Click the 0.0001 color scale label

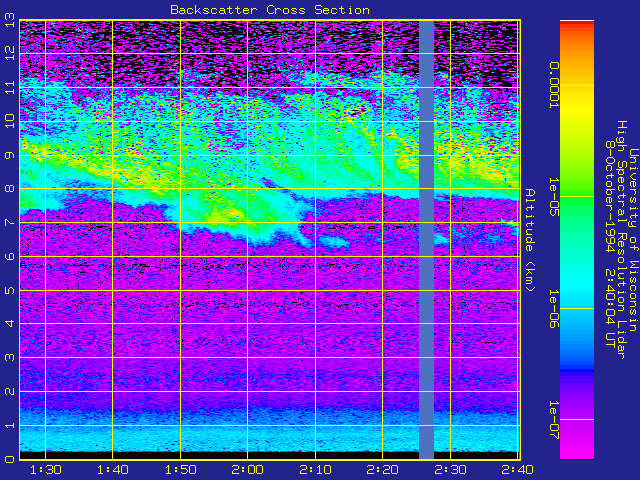(553, 85)
